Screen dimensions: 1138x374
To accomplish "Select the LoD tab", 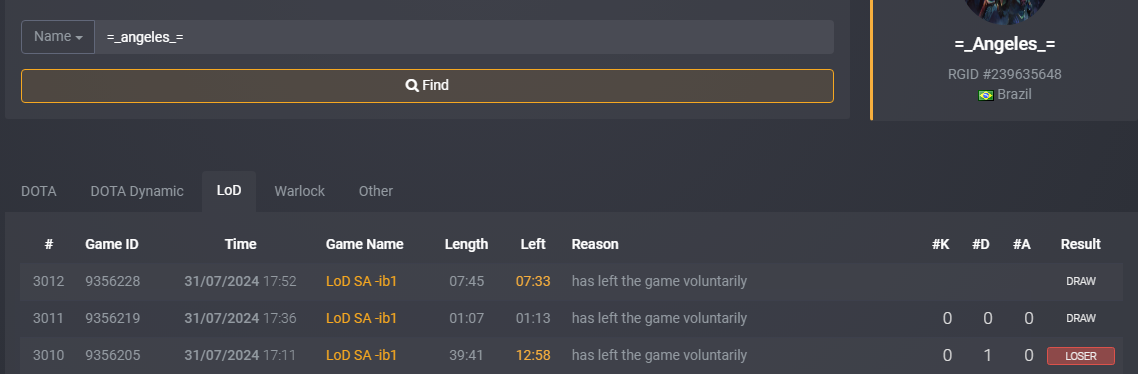I will [229, 191].
